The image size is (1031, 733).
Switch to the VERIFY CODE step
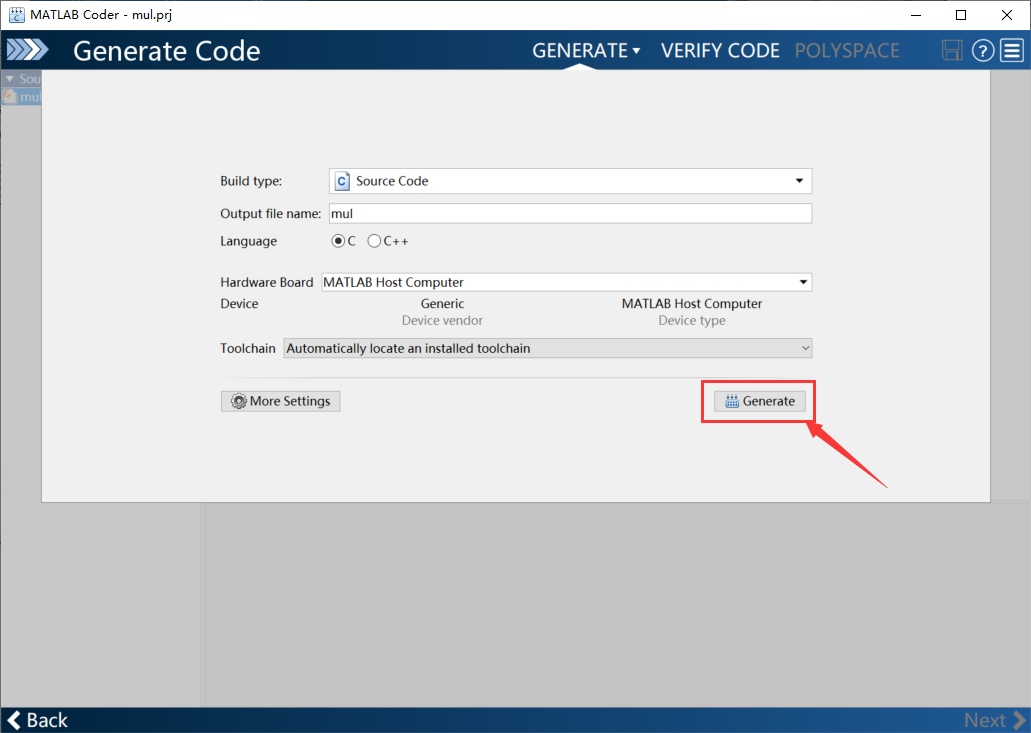coord(720,51)
